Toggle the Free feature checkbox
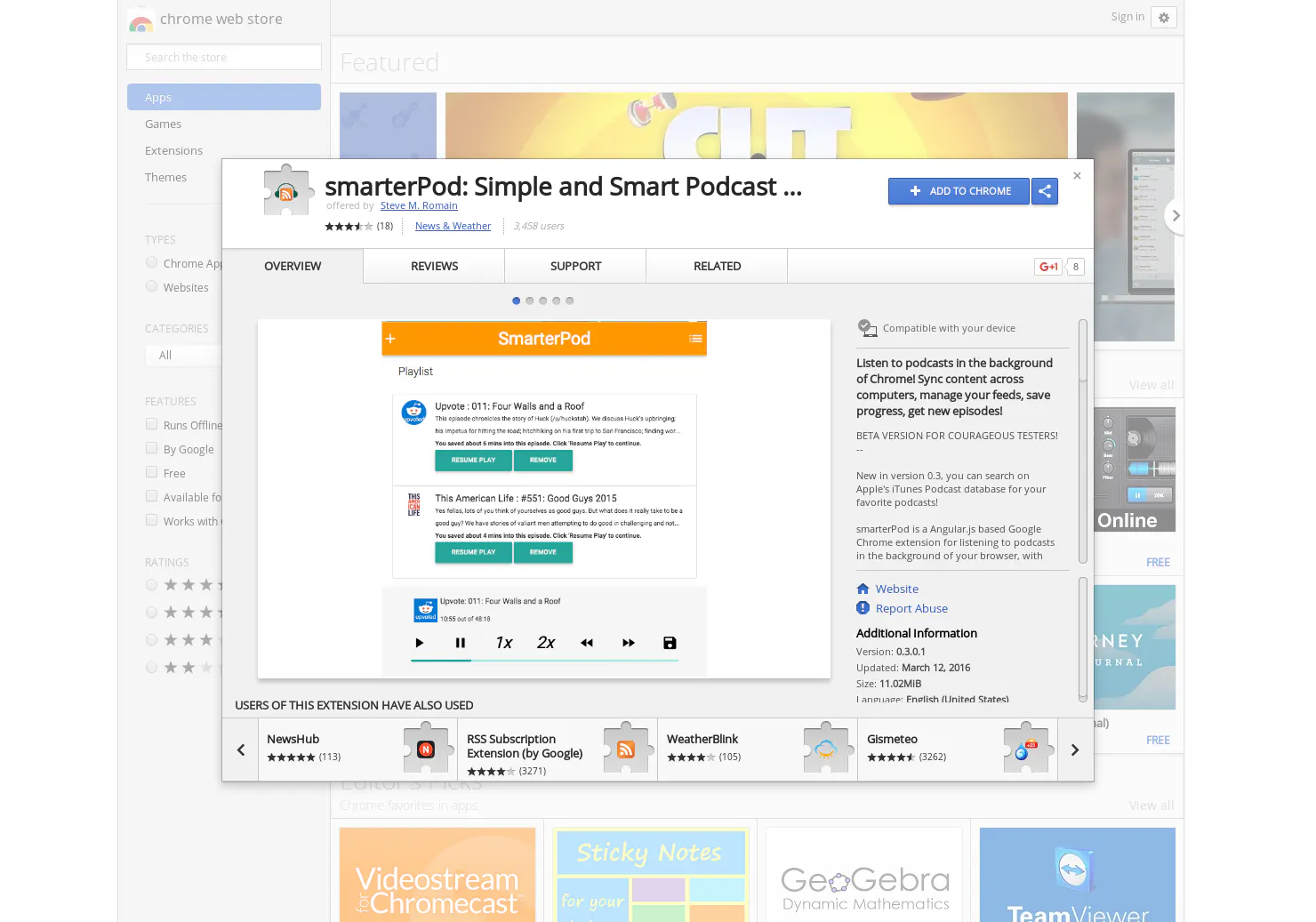The image size is (1316, 922). coord(151,472)
